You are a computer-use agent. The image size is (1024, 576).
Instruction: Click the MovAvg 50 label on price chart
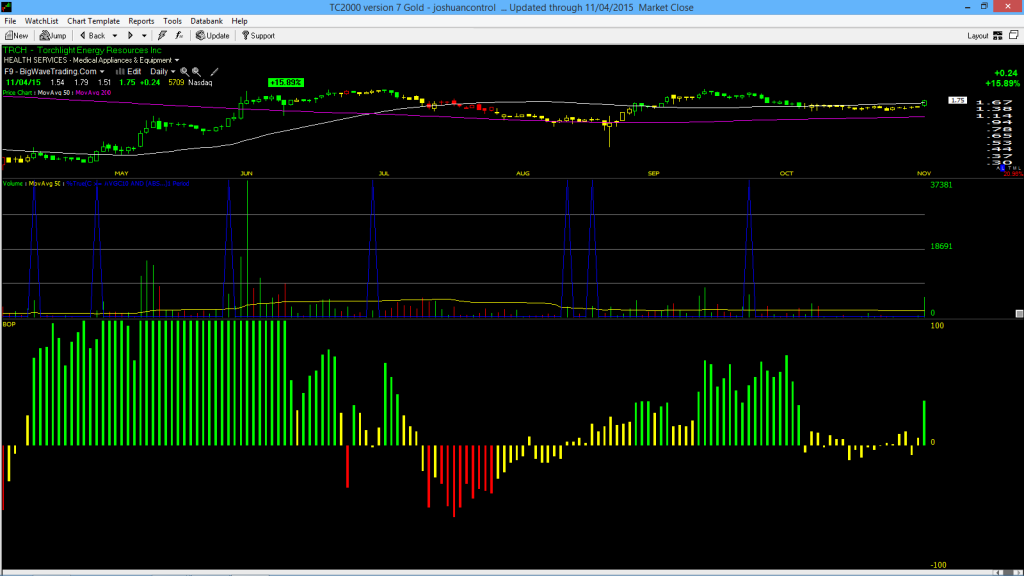[54, 93]
